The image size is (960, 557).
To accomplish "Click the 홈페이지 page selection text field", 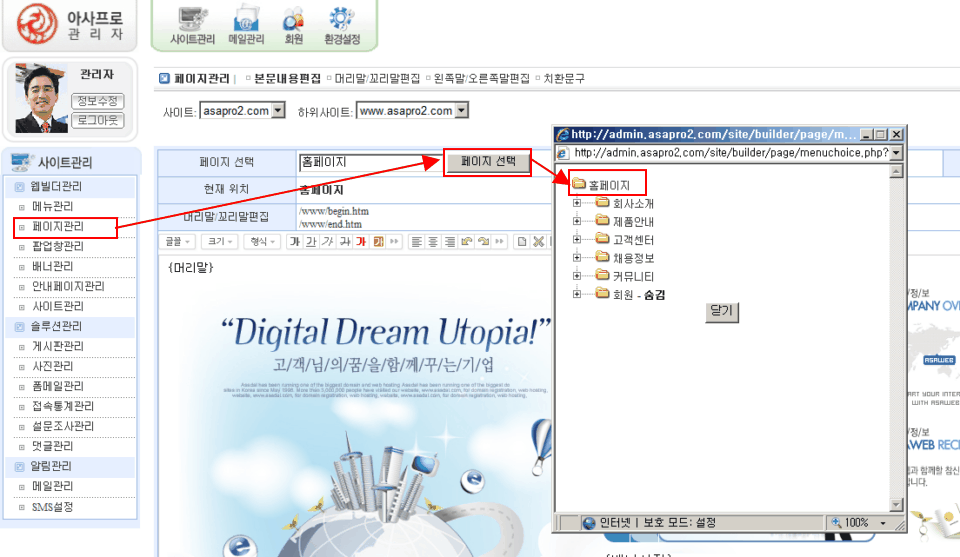I will [370, 162].
